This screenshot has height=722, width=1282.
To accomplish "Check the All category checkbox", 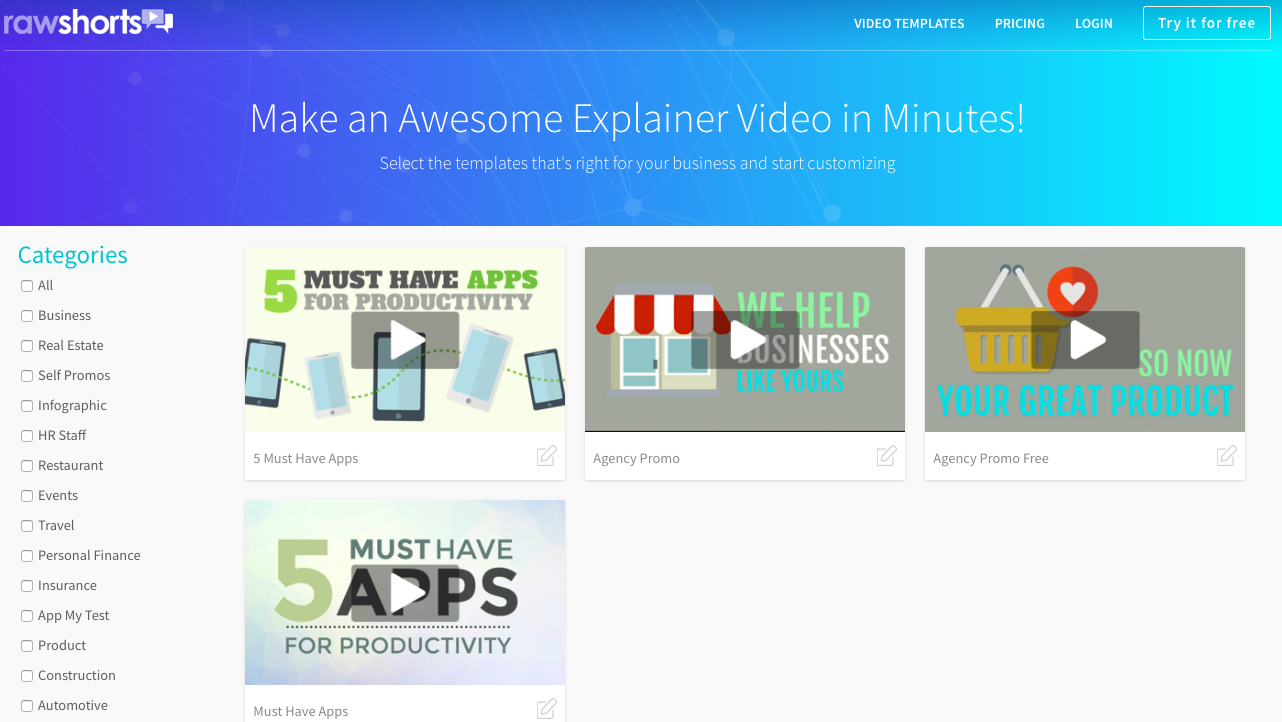I will tap(27, 286).
